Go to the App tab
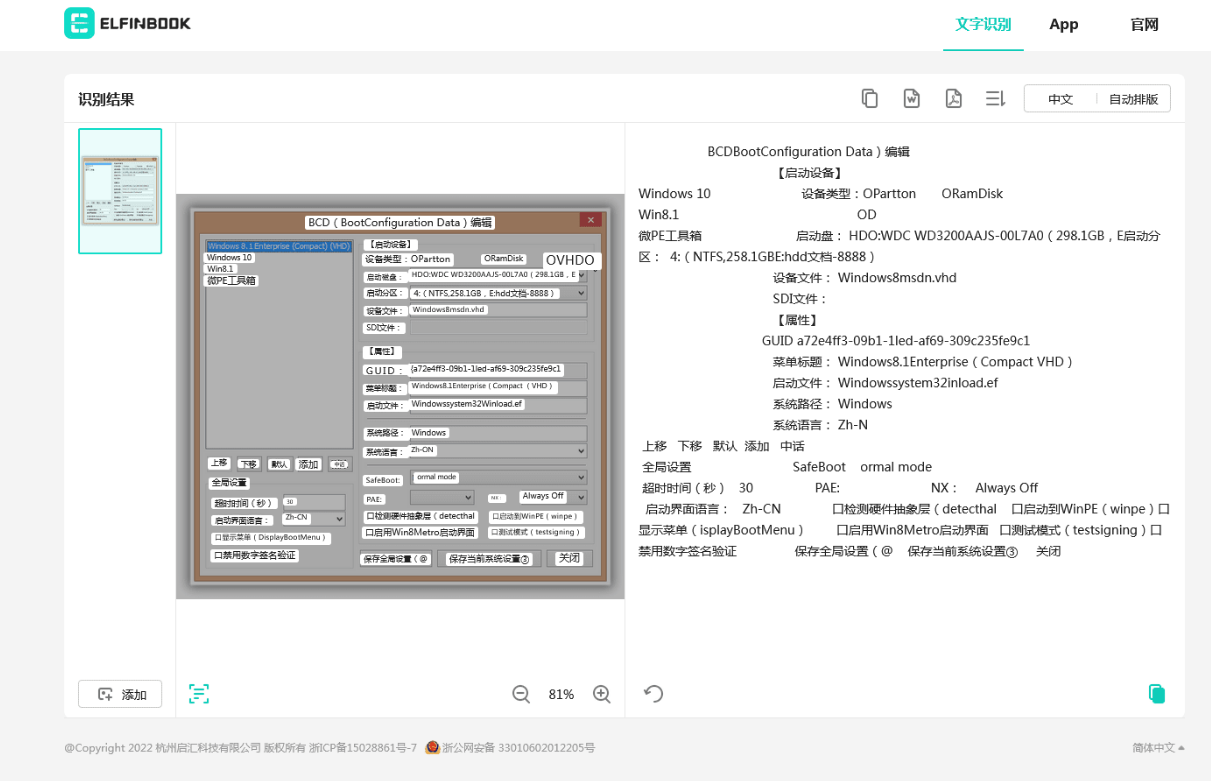 pyautogui.click(x=1063, y=25)
